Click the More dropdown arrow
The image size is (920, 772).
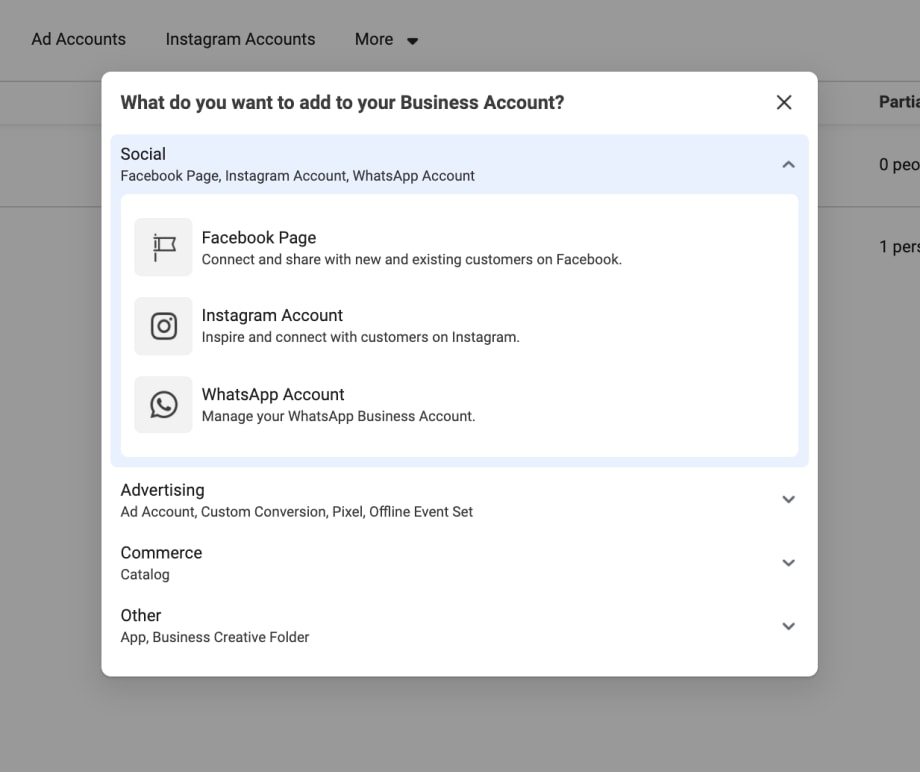tap(413, 40)
